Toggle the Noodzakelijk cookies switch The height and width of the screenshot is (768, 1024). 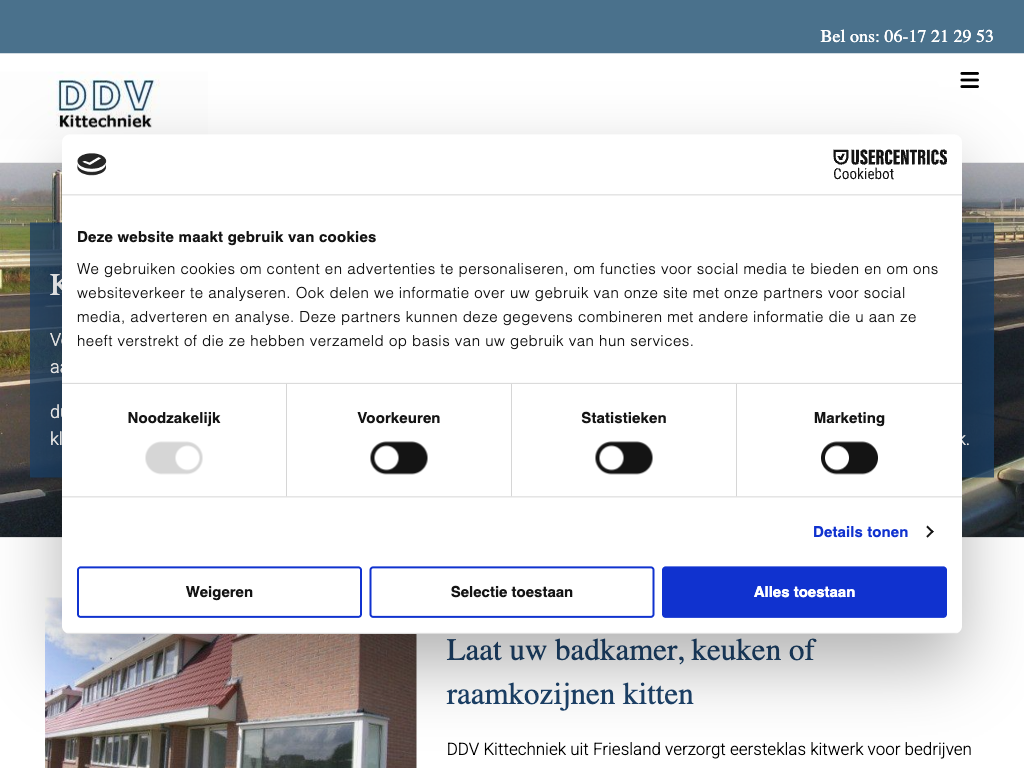tap(174, 459)
